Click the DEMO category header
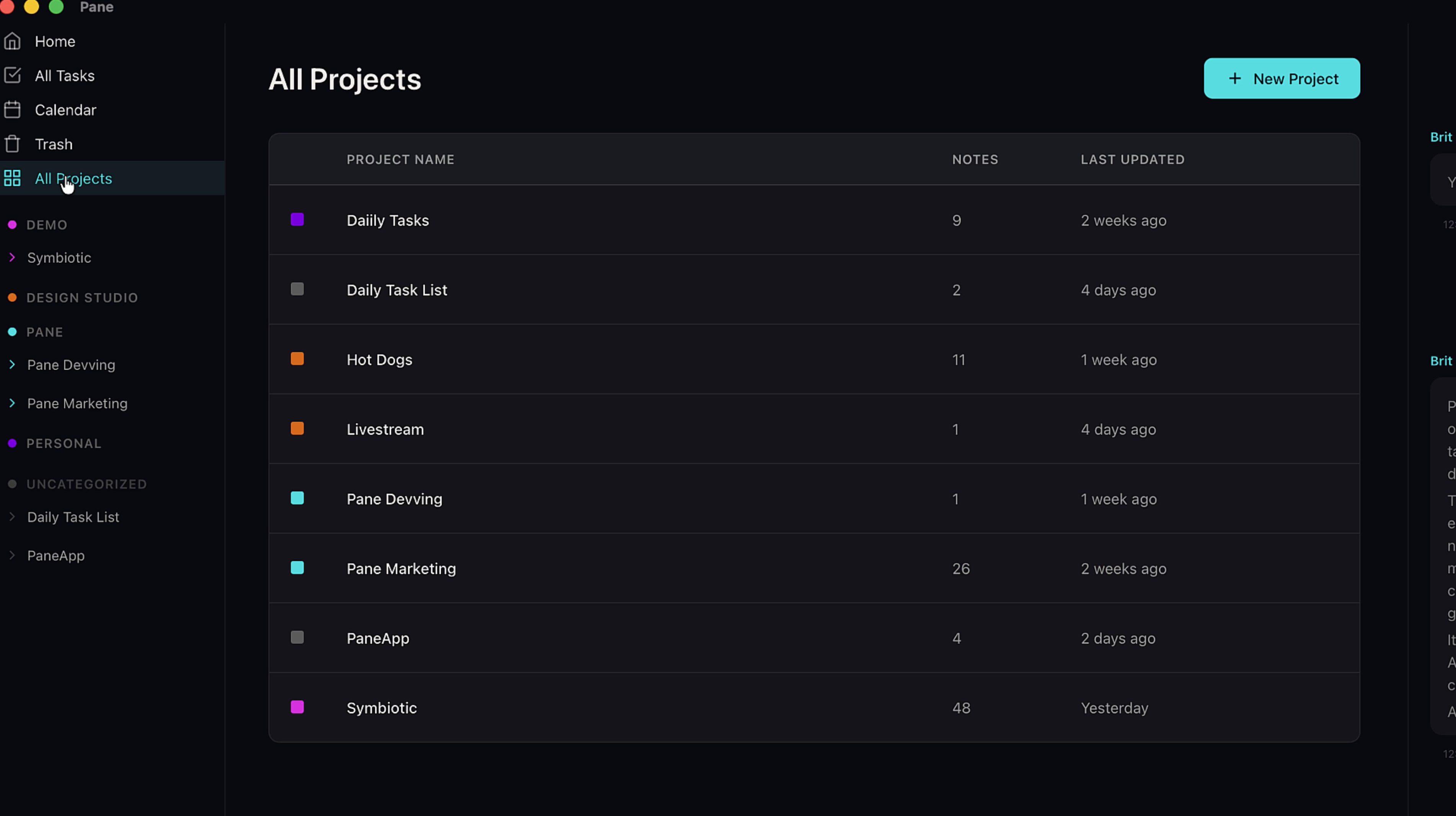 point(47,225)
